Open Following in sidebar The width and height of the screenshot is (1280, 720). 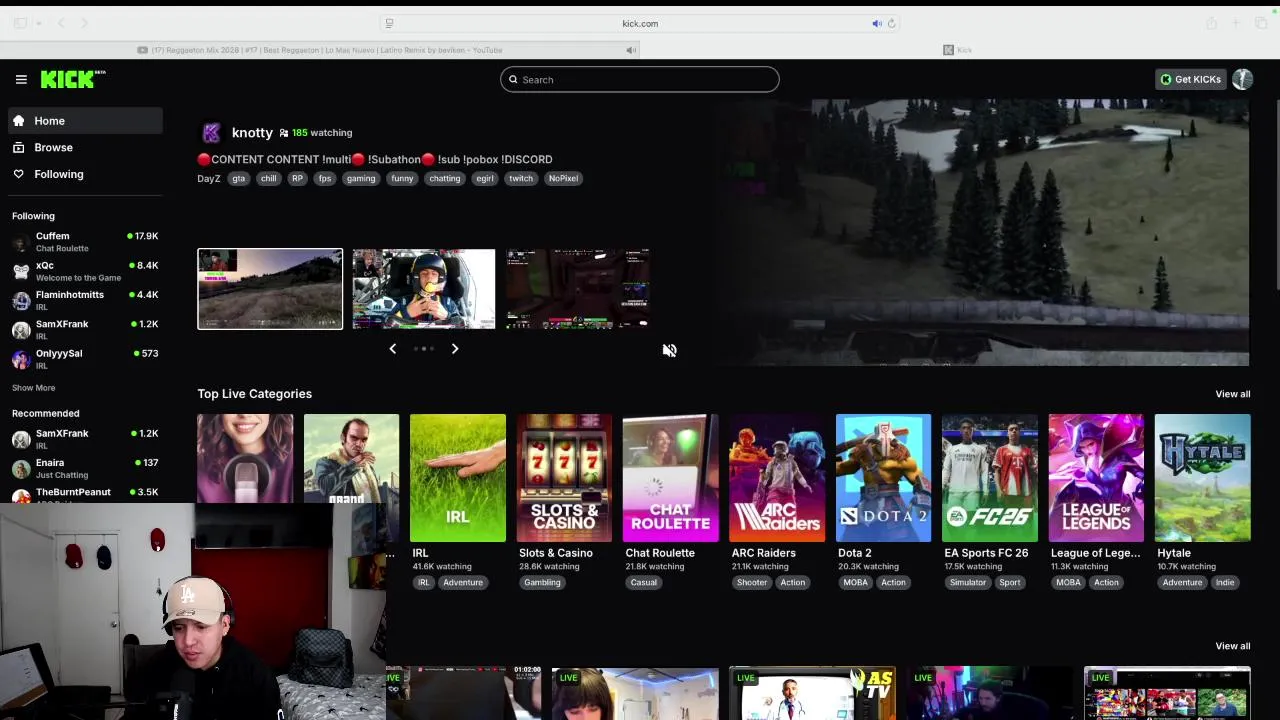click(85, 174)
